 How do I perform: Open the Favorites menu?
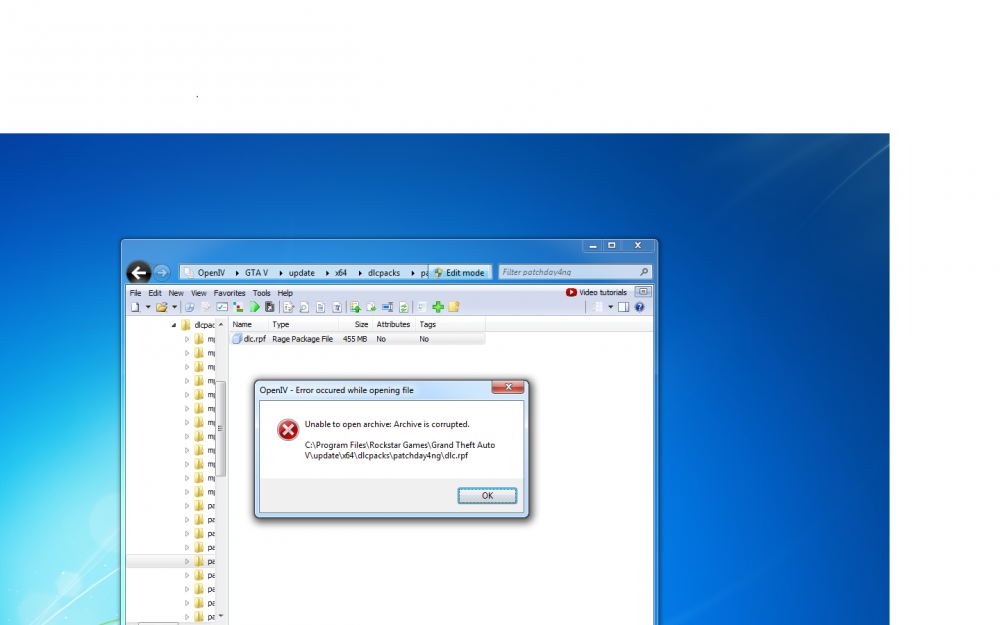point(230,293)
